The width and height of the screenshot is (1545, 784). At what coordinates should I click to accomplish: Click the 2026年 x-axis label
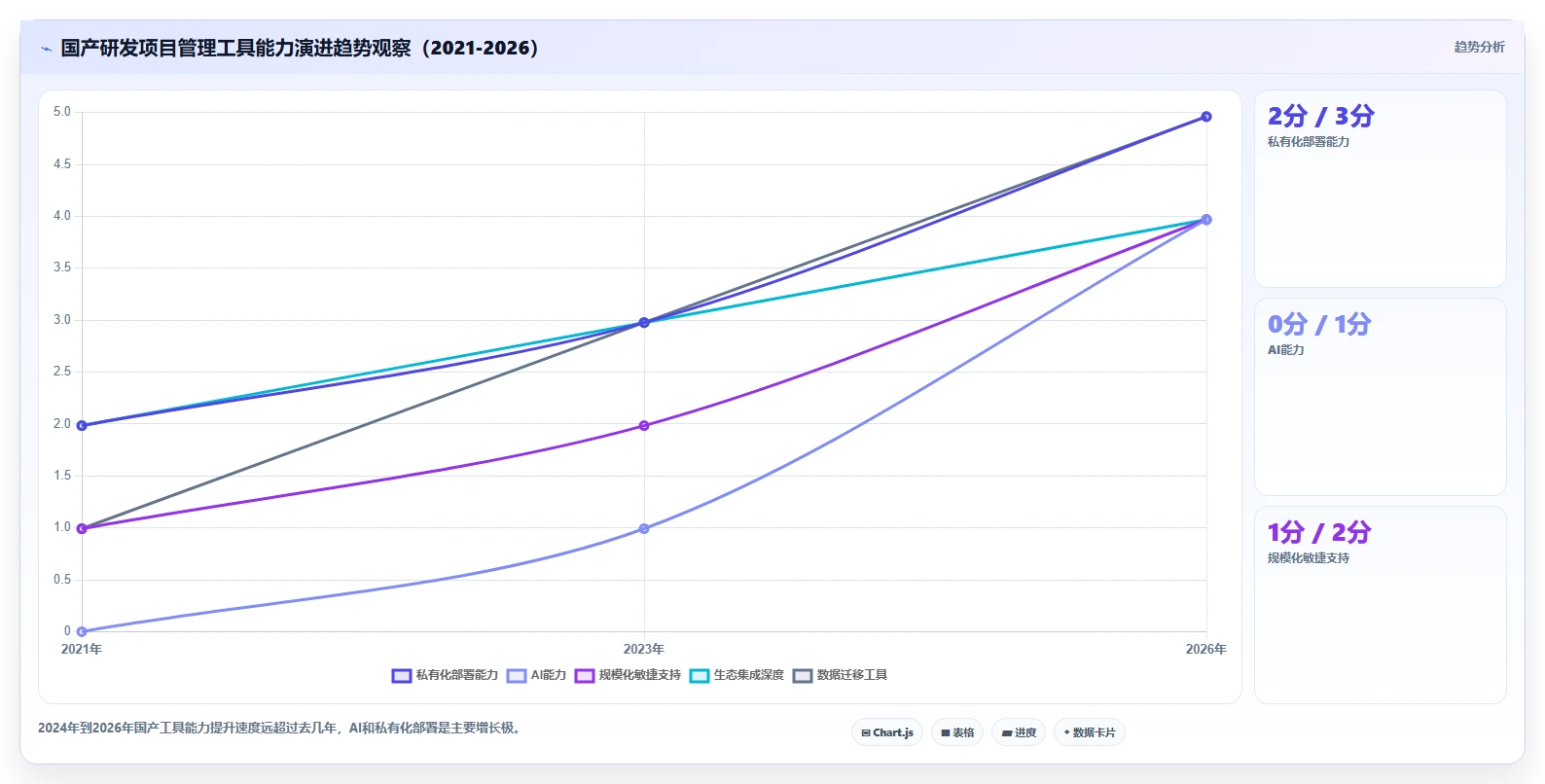tap(1206, 649)
